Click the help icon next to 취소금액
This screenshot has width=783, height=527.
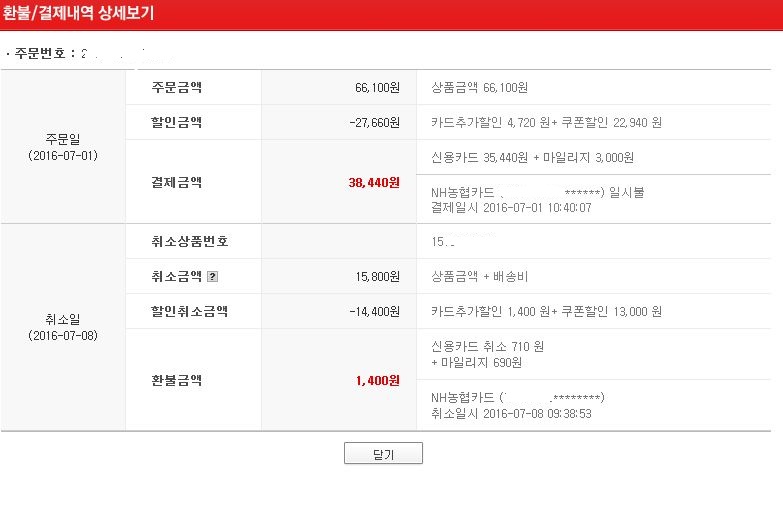pos(212,277)
